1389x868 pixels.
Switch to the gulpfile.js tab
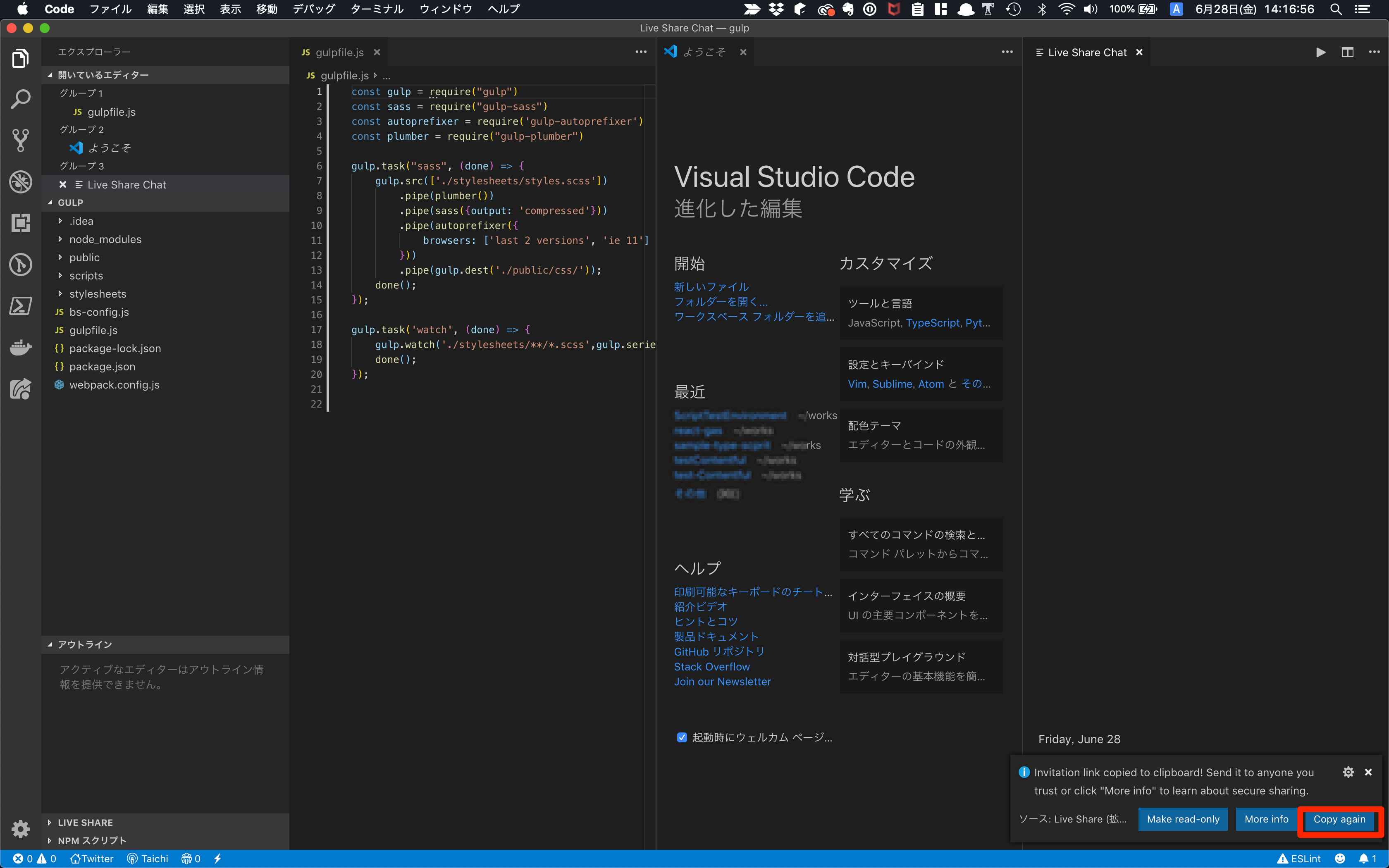point(339,52)
